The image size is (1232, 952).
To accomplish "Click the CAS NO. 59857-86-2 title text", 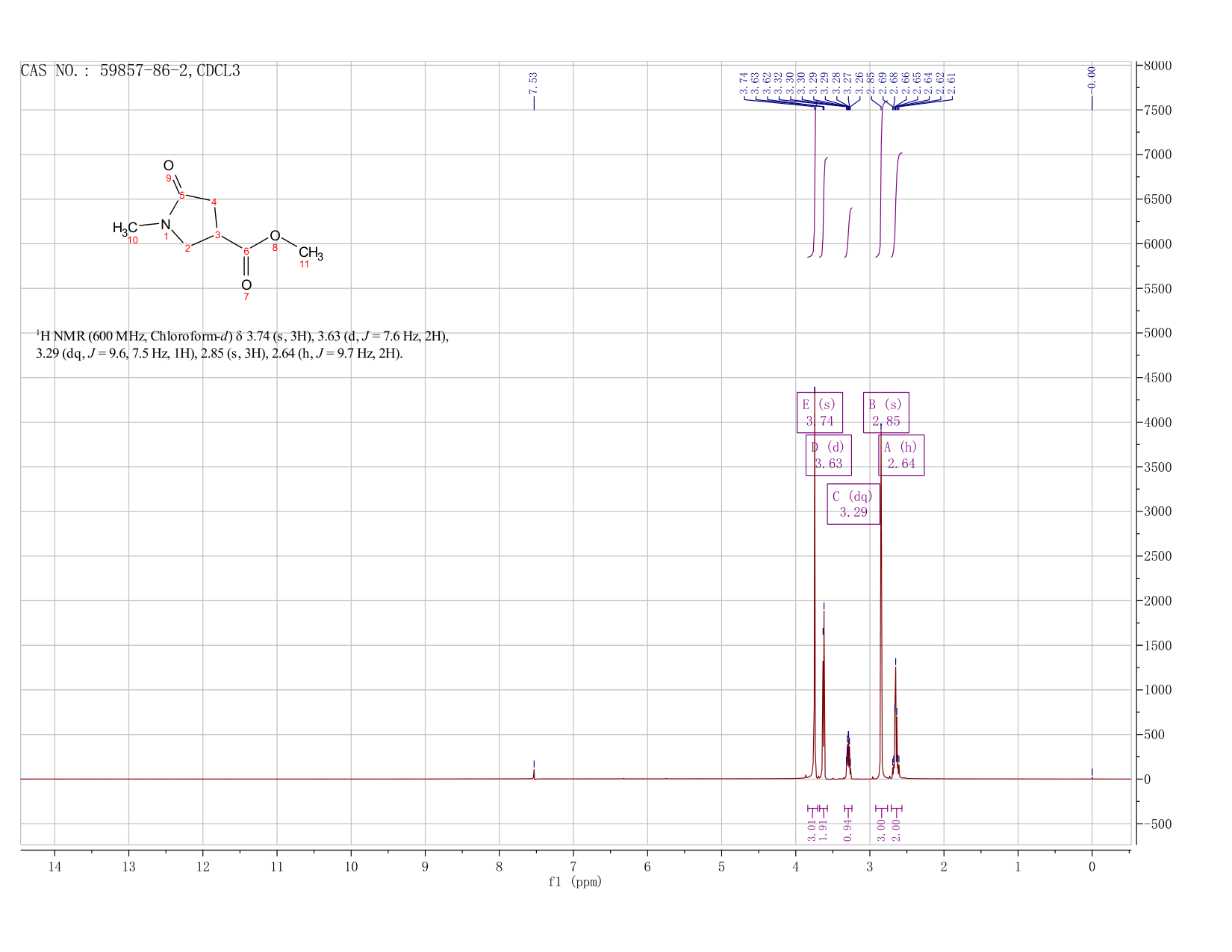I will (x=131, y=72).
